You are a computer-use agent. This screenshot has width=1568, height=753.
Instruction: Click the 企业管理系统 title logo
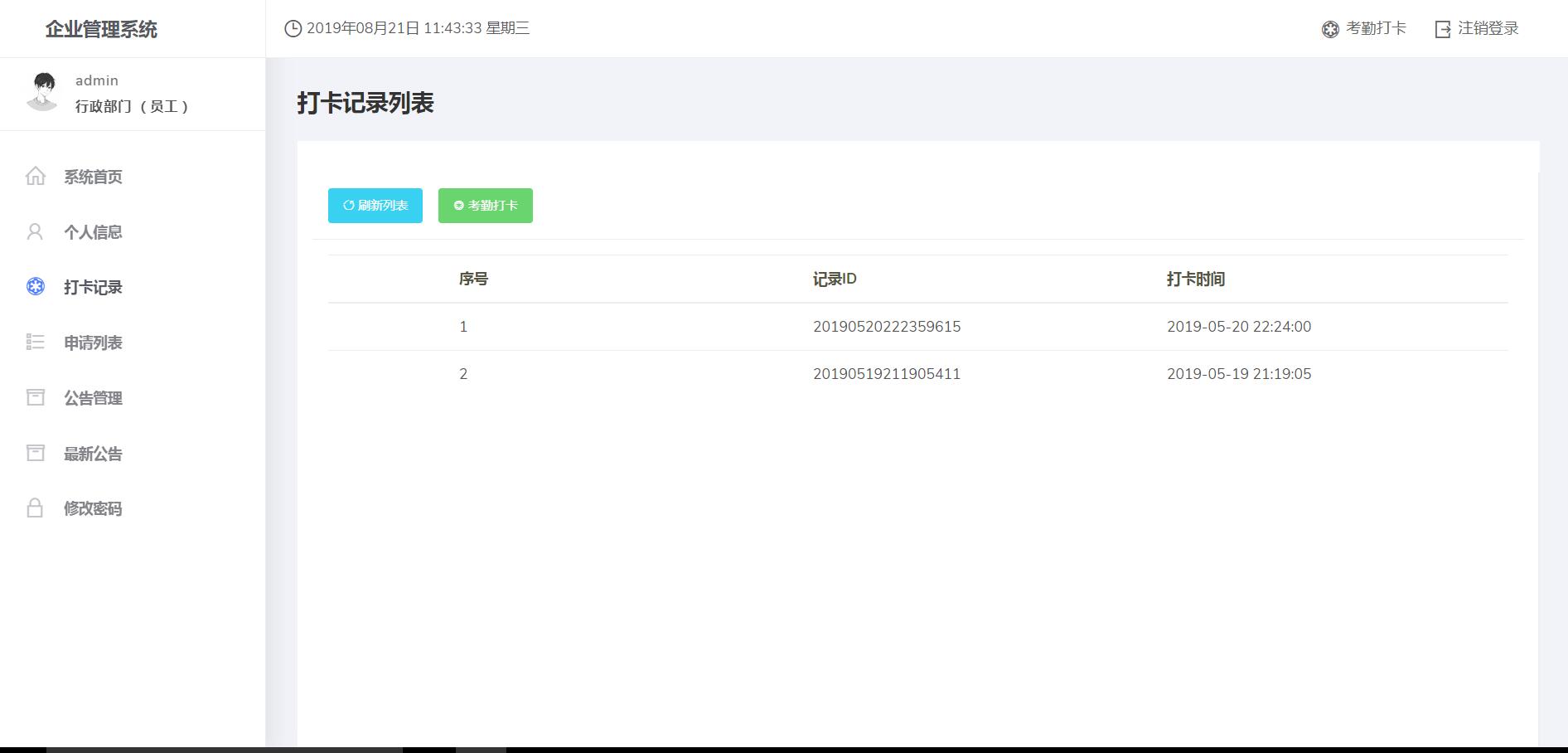pyautogui.click(x=101, y=29)
